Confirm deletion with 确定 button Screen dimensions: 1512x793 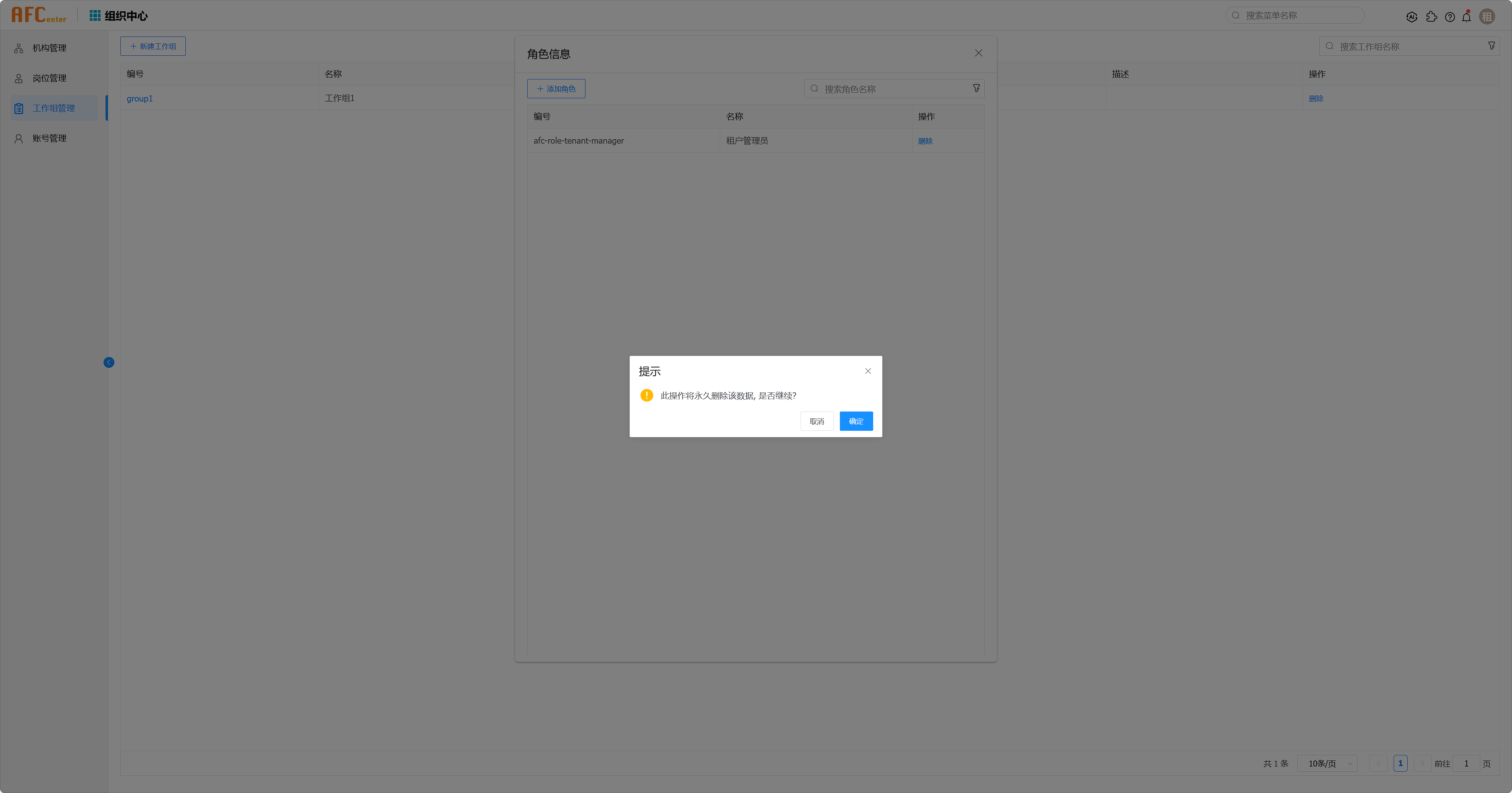(856, 421)
